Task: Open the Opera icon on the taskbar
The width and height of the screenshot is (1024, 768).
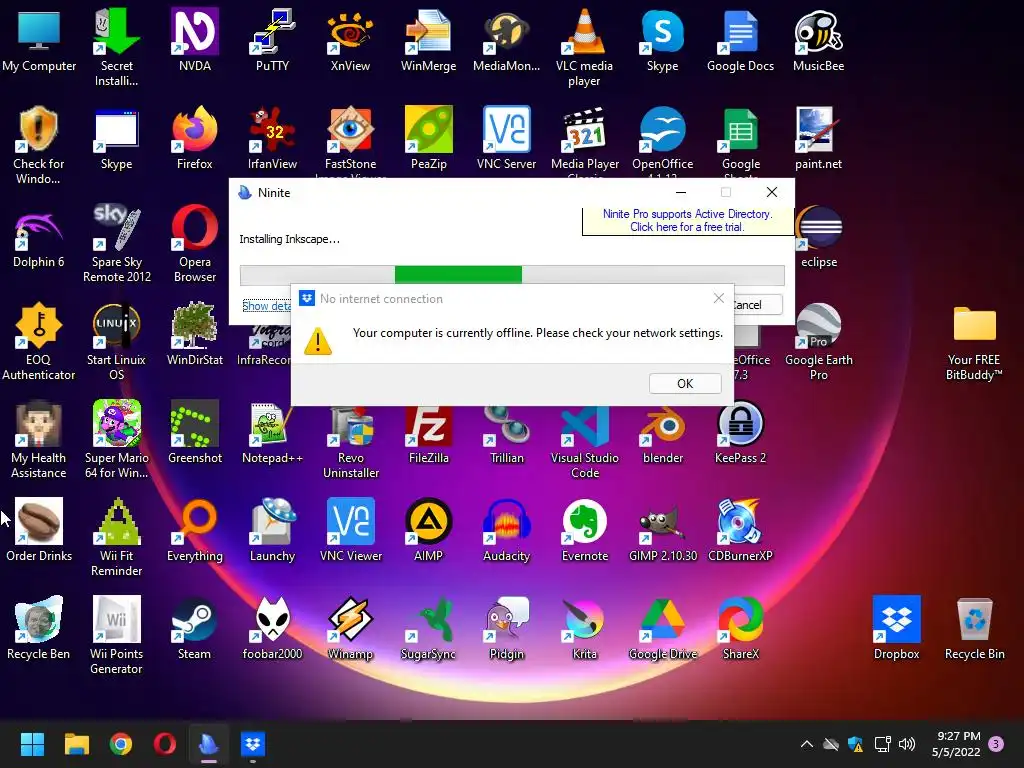Action: click(x=165, y=744)
